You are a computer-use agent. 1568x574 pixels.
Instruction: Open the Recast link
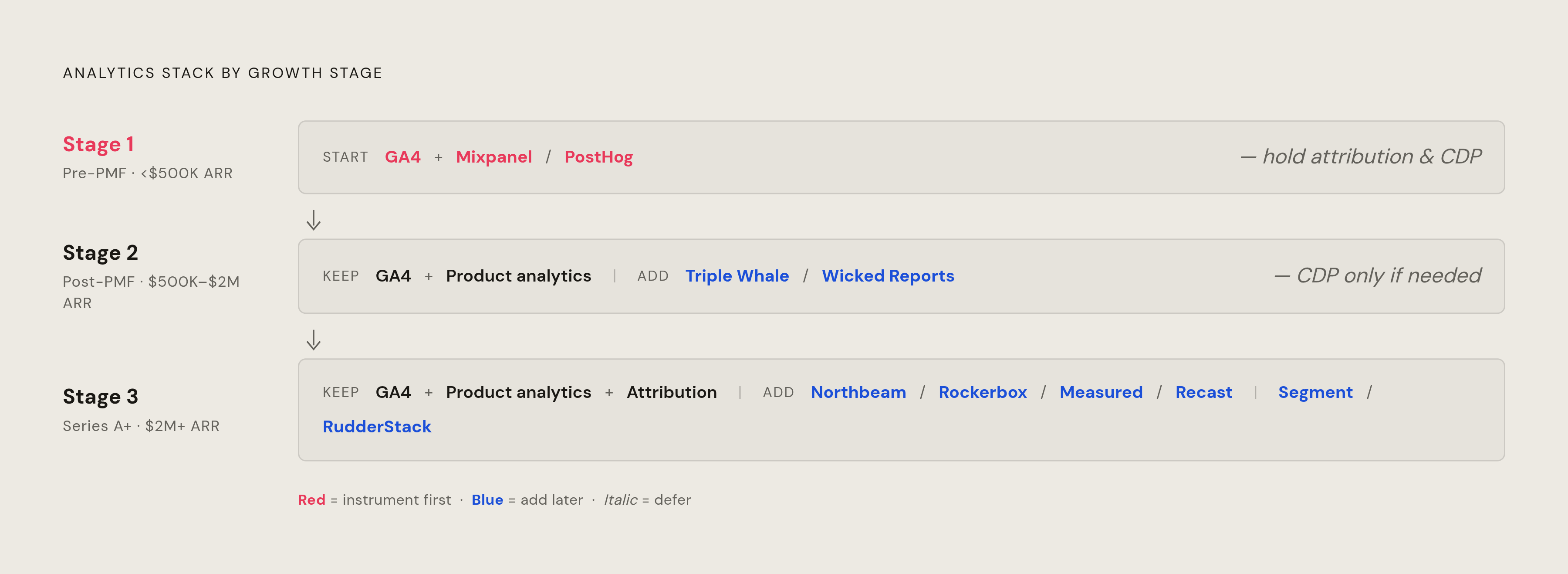[1203, 392]
